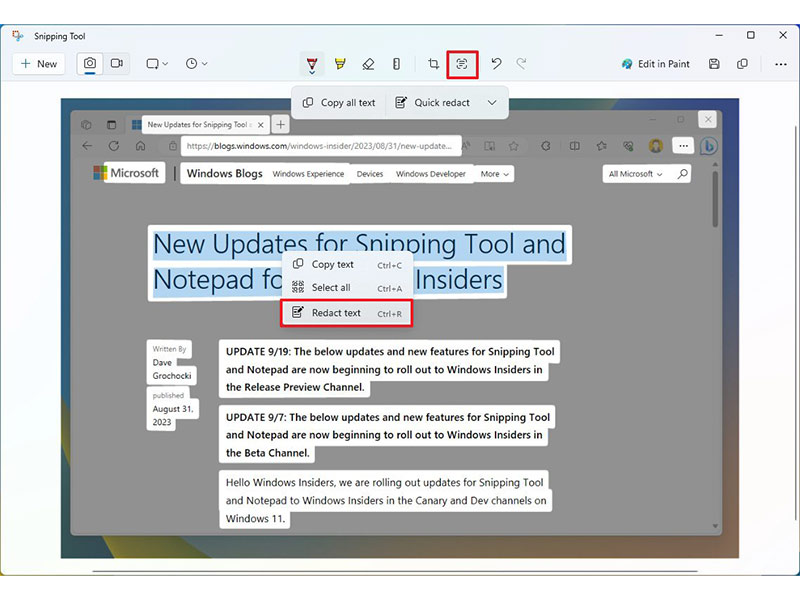This screenshot has width=800, height=600.
Task: Open Devices nav item
Action: 370,174
